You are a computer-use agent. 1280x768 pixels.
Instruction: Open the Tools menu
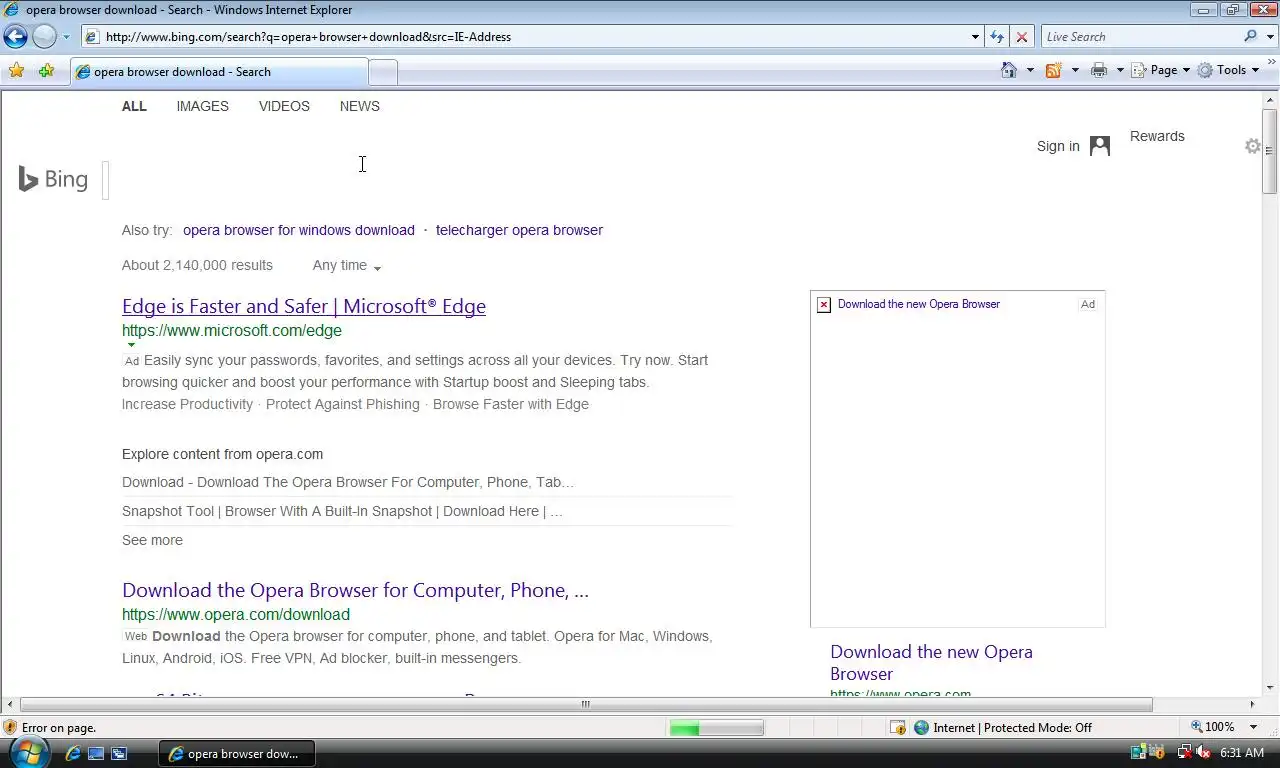(1229, 70)
